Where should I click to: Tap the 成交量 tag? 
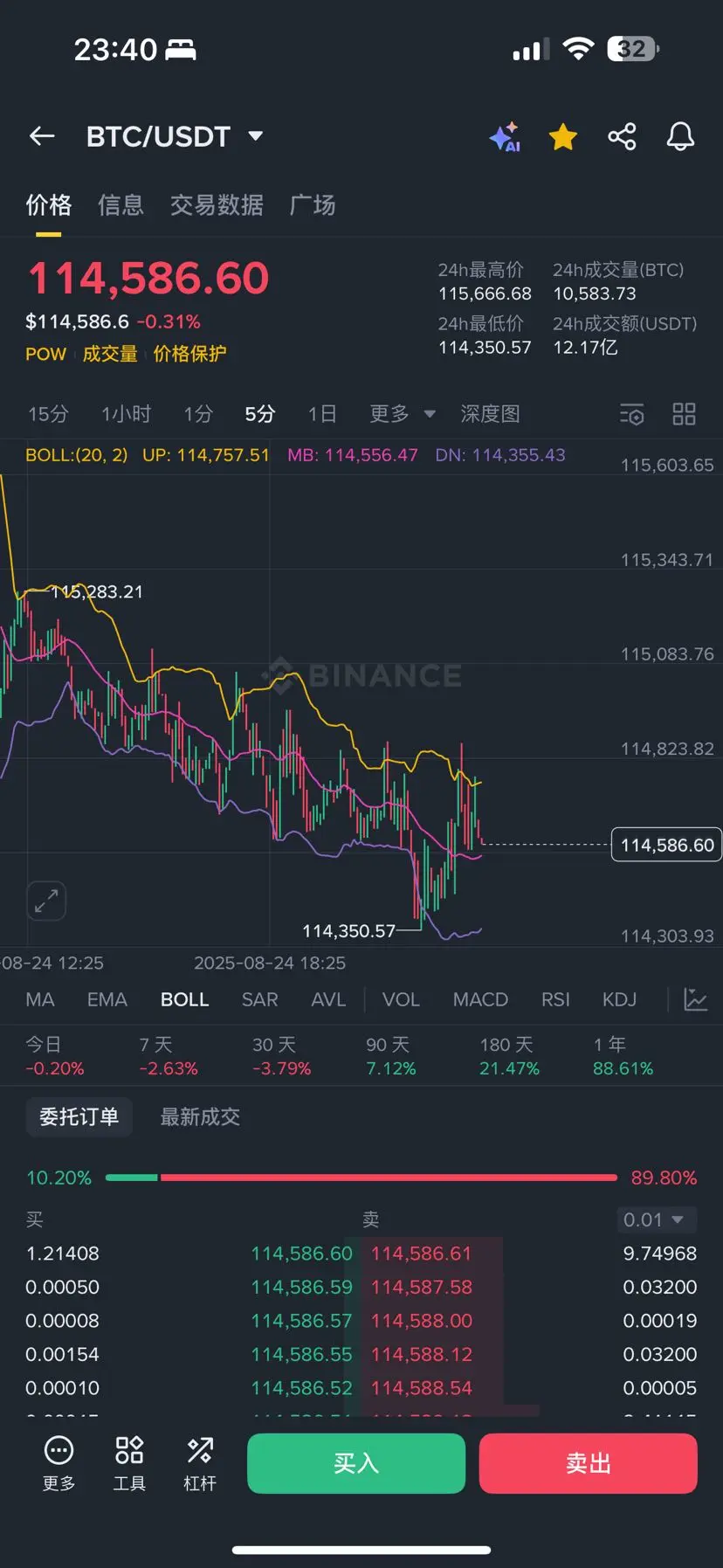110,354
